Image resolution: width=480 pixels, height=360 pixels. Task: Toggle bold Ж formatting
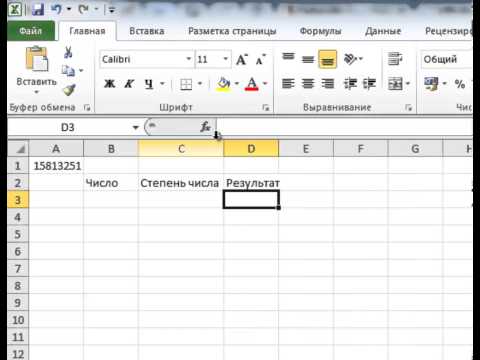pyautogui.click(x=109, y=83)
